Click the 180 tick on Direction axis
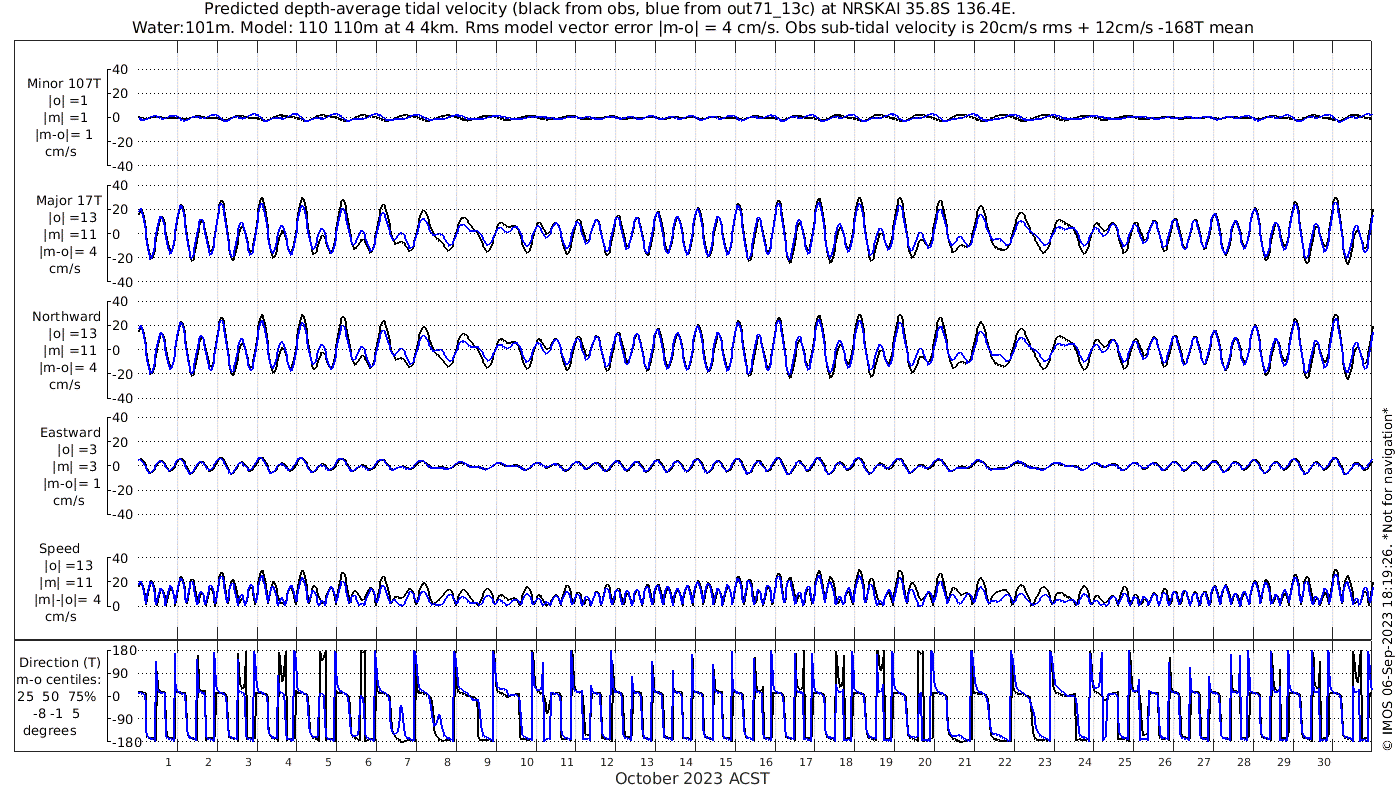Screen dimensions: 1400x800 coord(121,651)
